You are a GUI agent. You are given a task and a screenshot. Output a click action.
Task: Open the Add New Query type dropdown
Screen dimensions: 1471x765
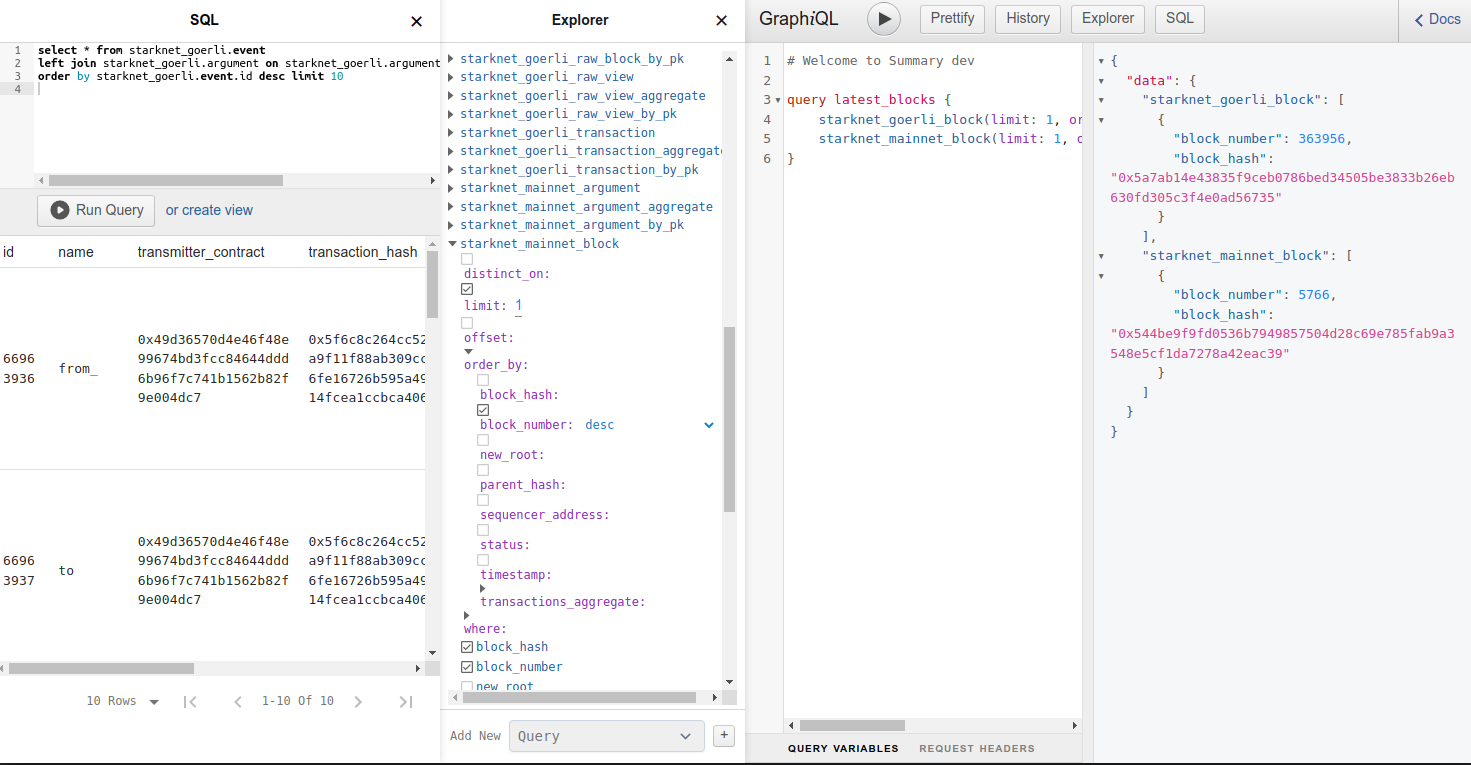click(x=606, y=736)
